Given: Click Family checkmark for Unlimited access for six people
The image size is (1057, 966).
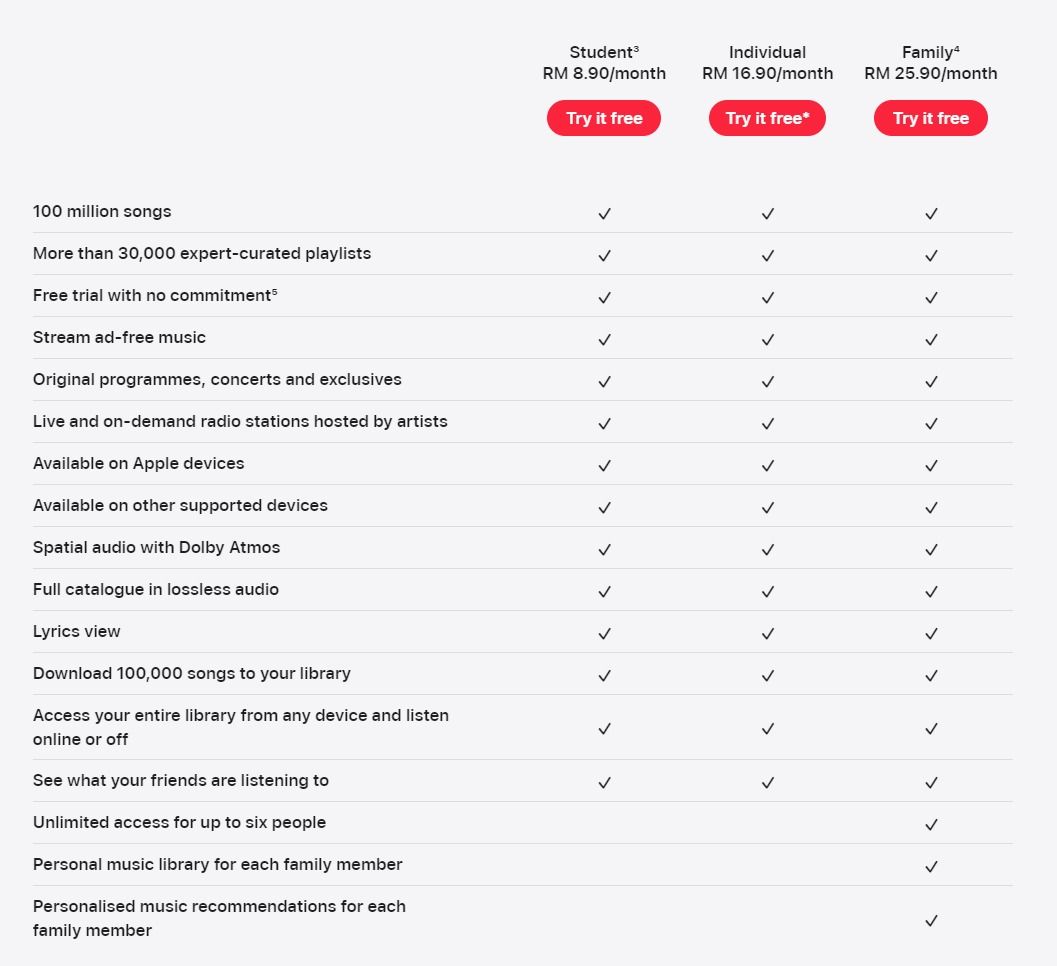Looking at the screenshot, I should tap(931, 824).
